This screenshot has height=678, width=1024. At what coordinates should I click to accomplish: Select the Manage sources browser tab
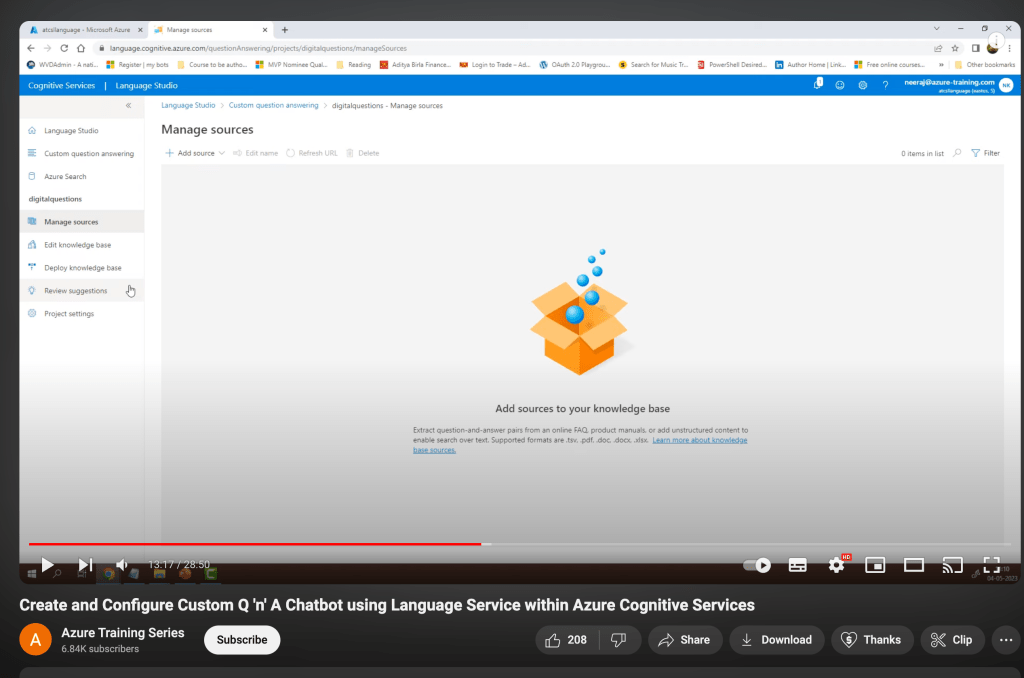pos(208,29)
